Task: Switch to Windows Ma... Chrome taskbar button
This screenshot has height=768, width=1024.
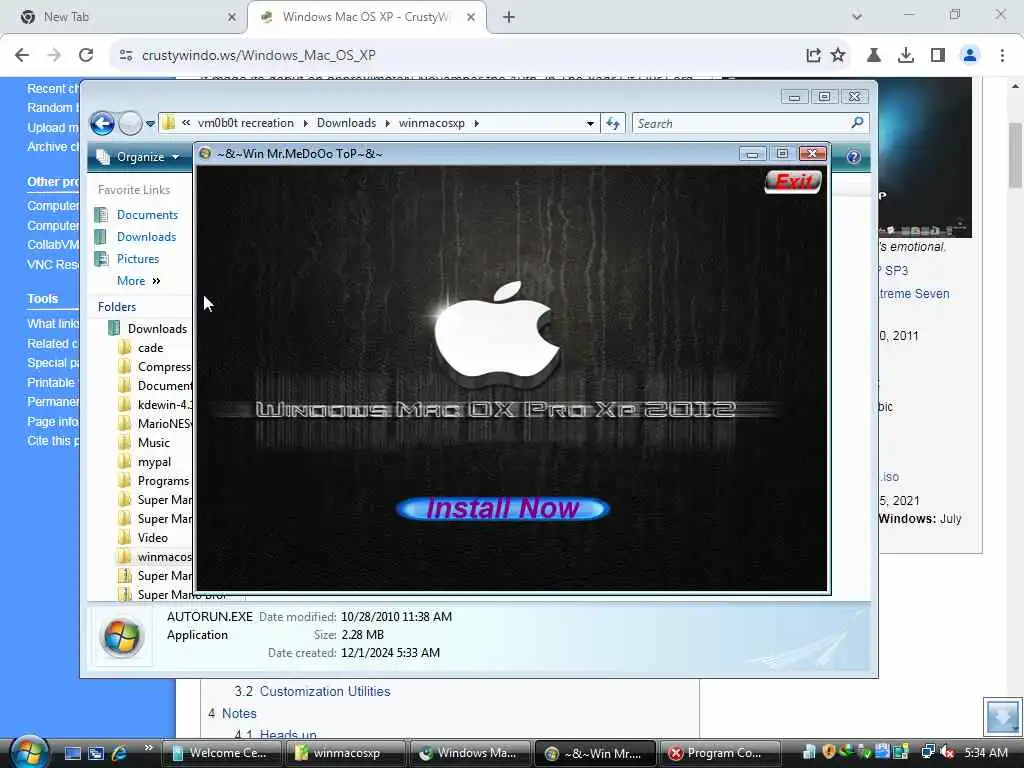Action: [470, 754]
